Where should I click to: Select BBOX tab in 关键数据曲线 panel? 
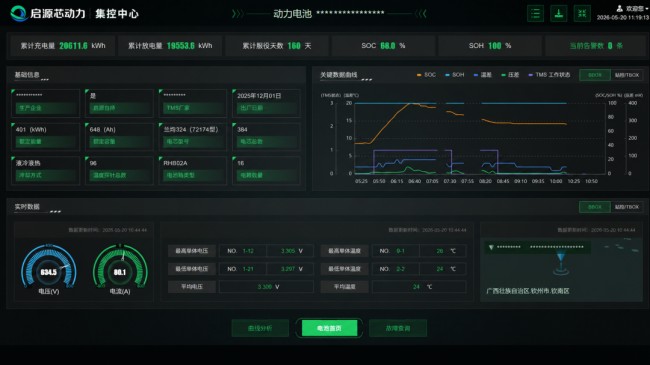pos(594,75)
